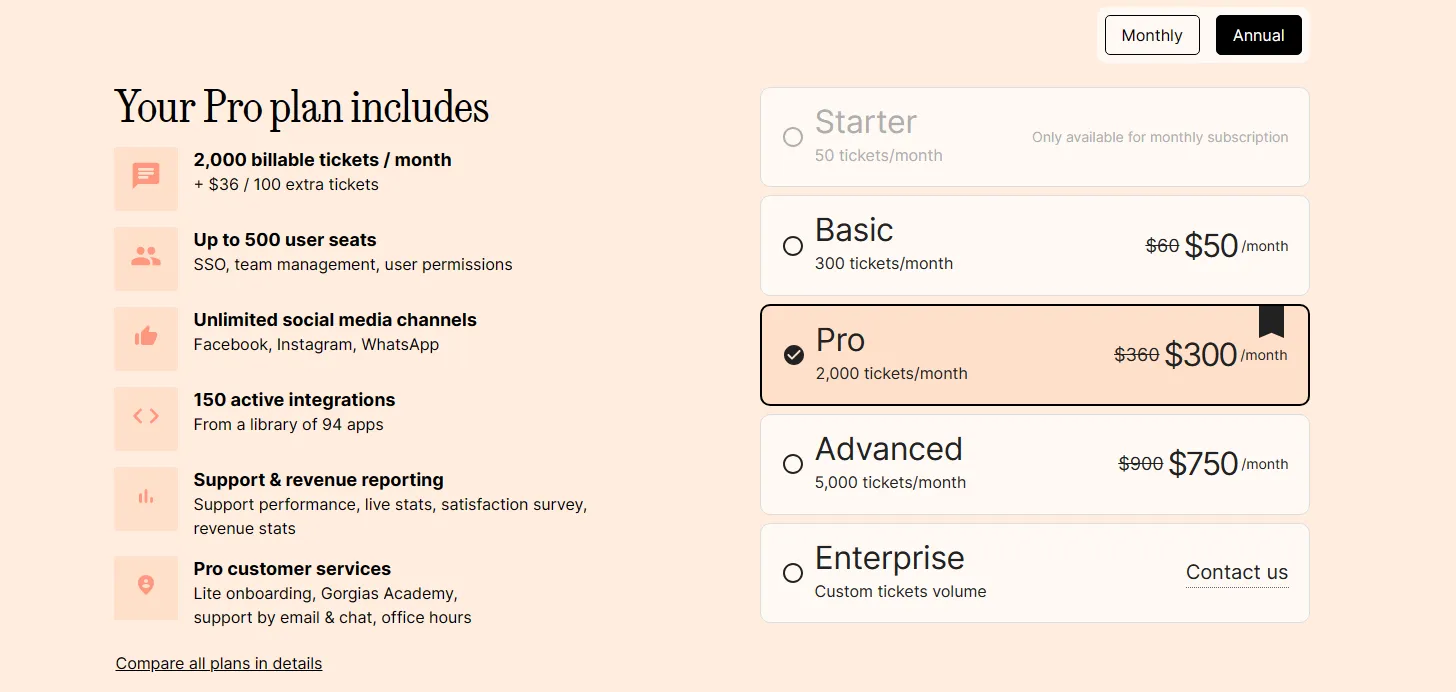
Task: Click the billable tickets chat bubble icon
Action: (146, 176)
